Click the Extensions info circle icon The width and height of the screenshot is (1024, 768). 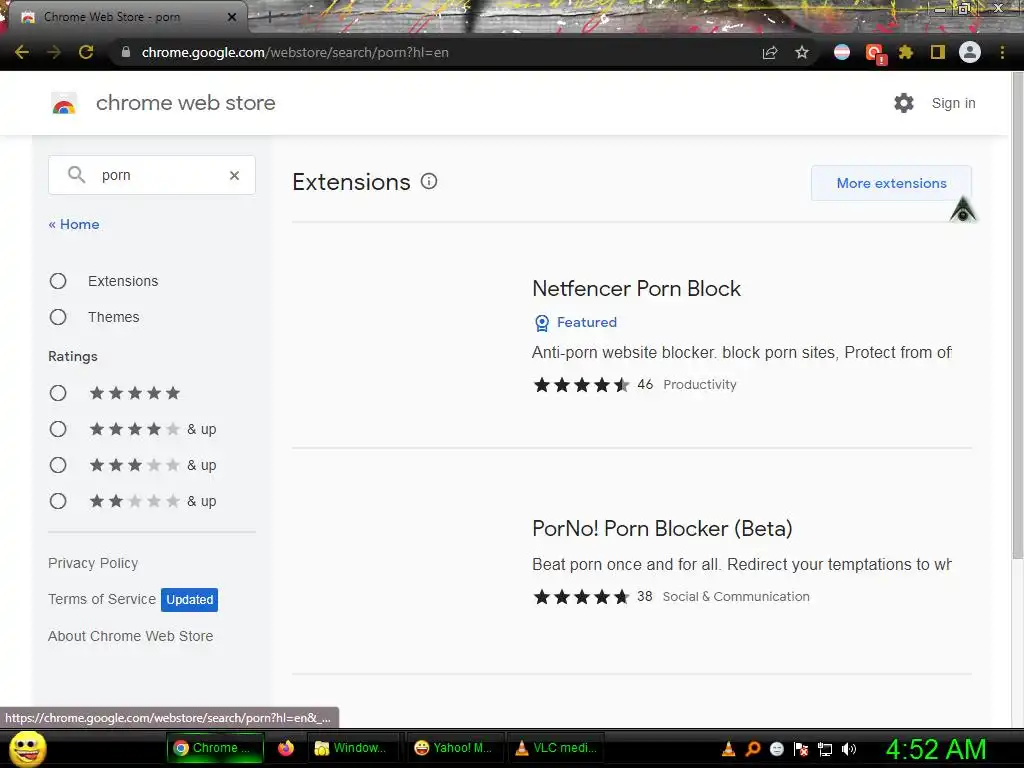pyautogui.click(x=428, y=181)
